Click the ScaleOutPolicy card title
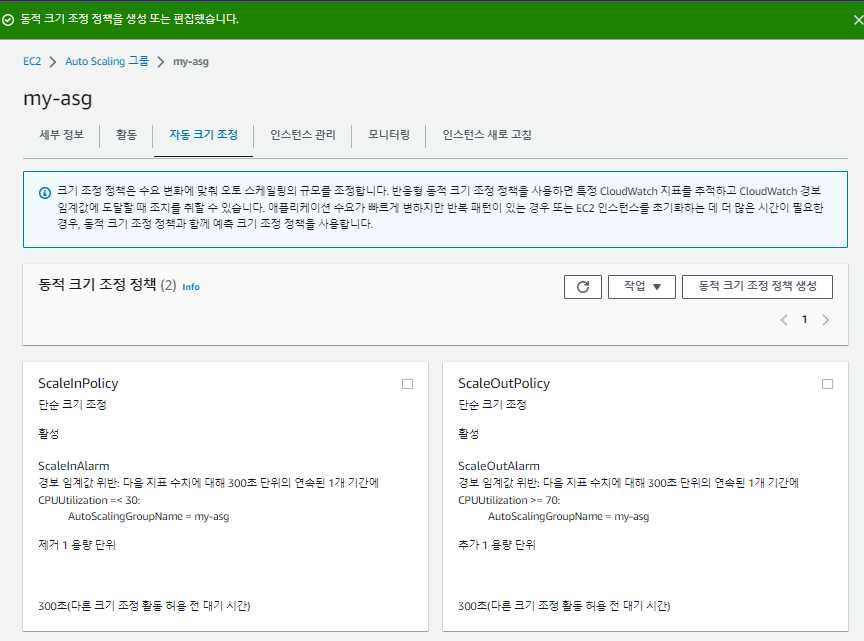 (504, 383)
